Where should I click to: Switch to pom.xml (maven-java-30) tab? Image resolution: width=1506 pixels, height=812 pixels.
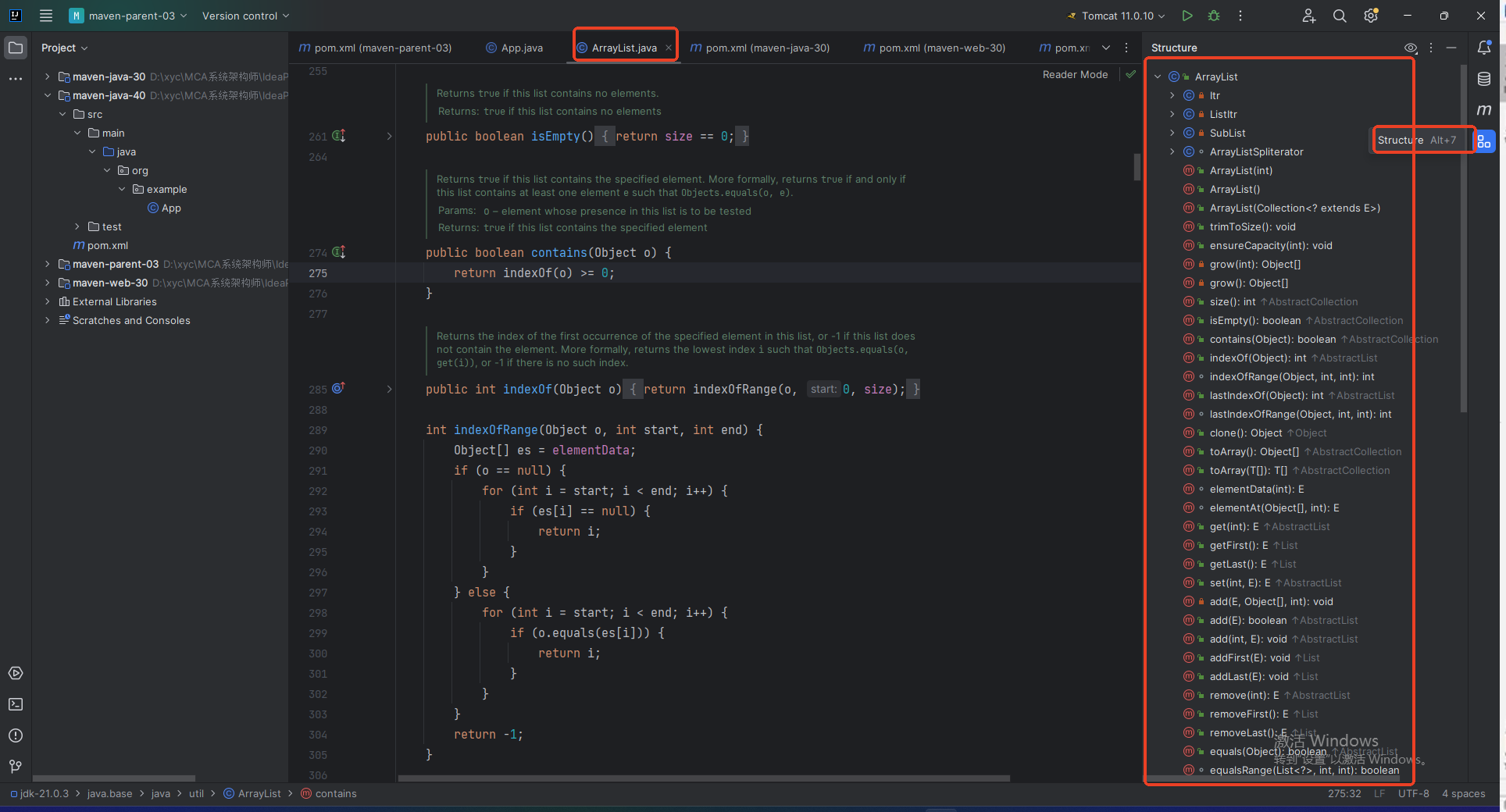point(760,48)
